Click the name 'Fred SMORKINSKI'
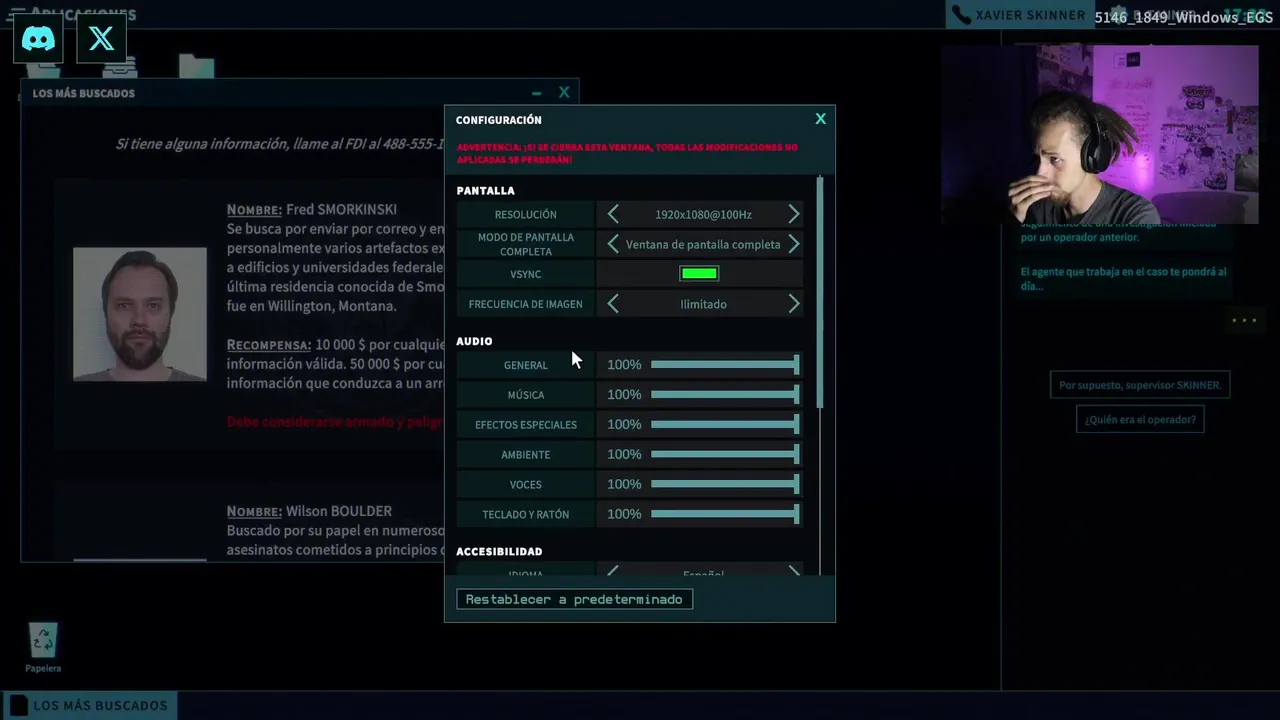The width and height of the screenshot is (1280, 720). coord(341,209)
